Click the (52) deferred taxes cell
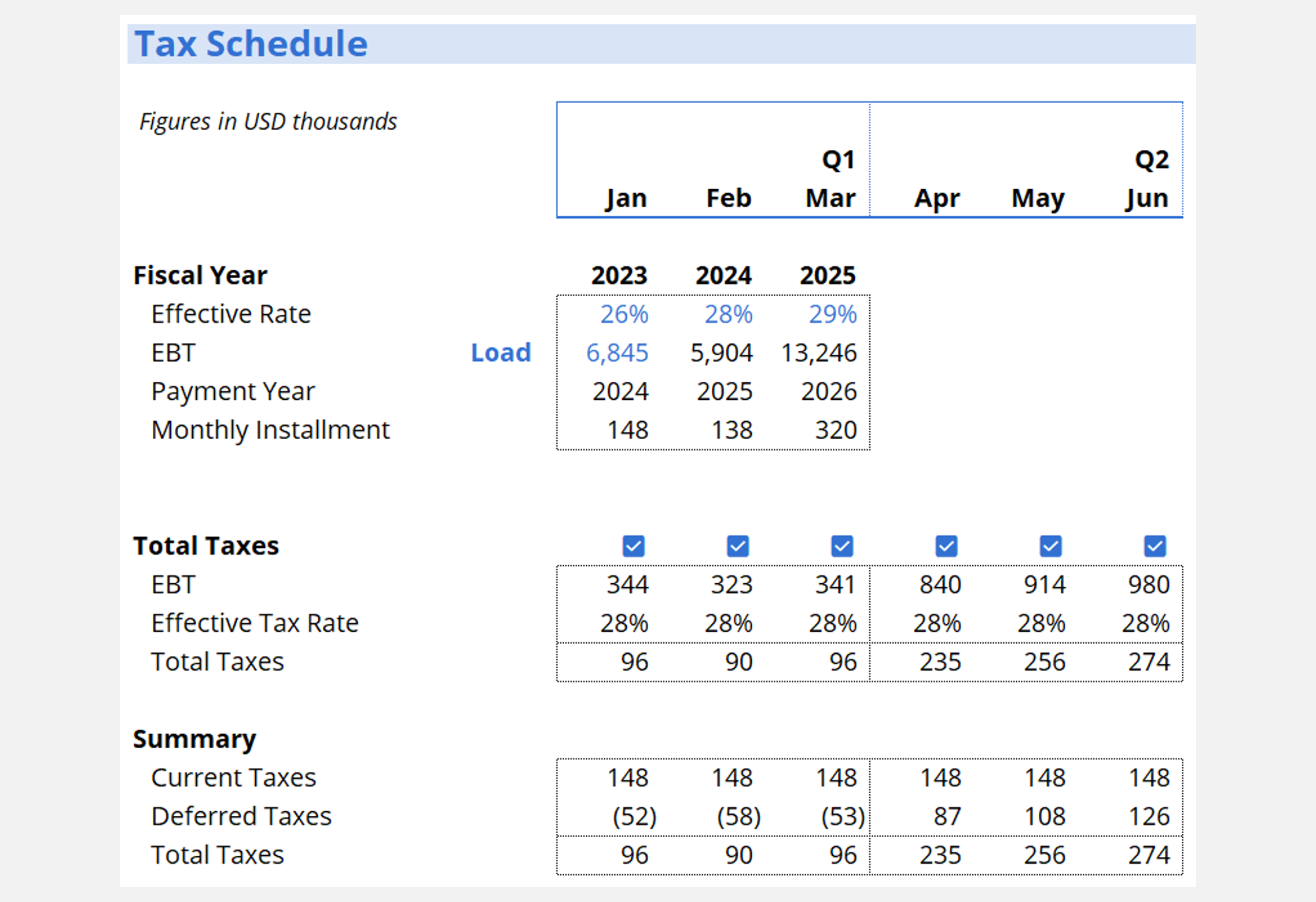The height and width of the screenshot is (902, 1316). (x=634, y=816)
